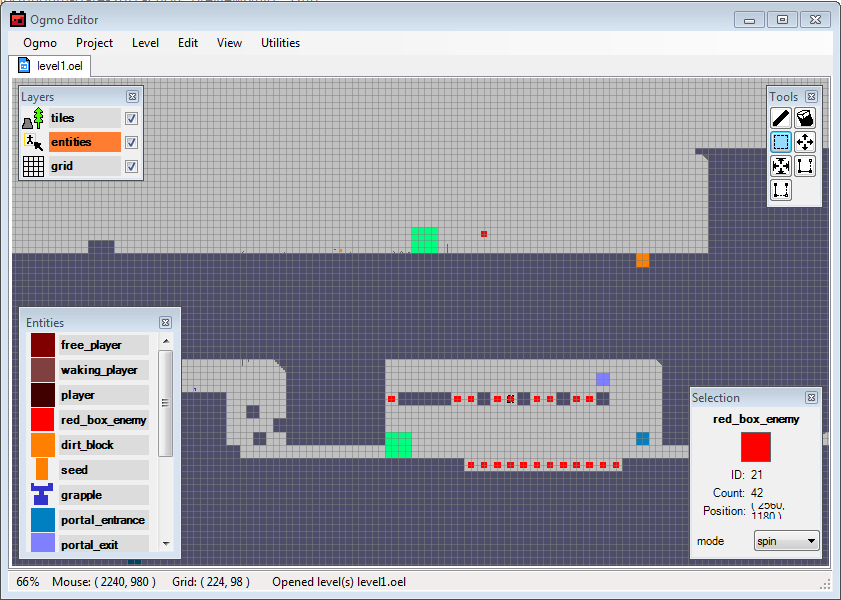Click the seed entity icon
This screenshot has width=841, height=600.
coord(42,469)
